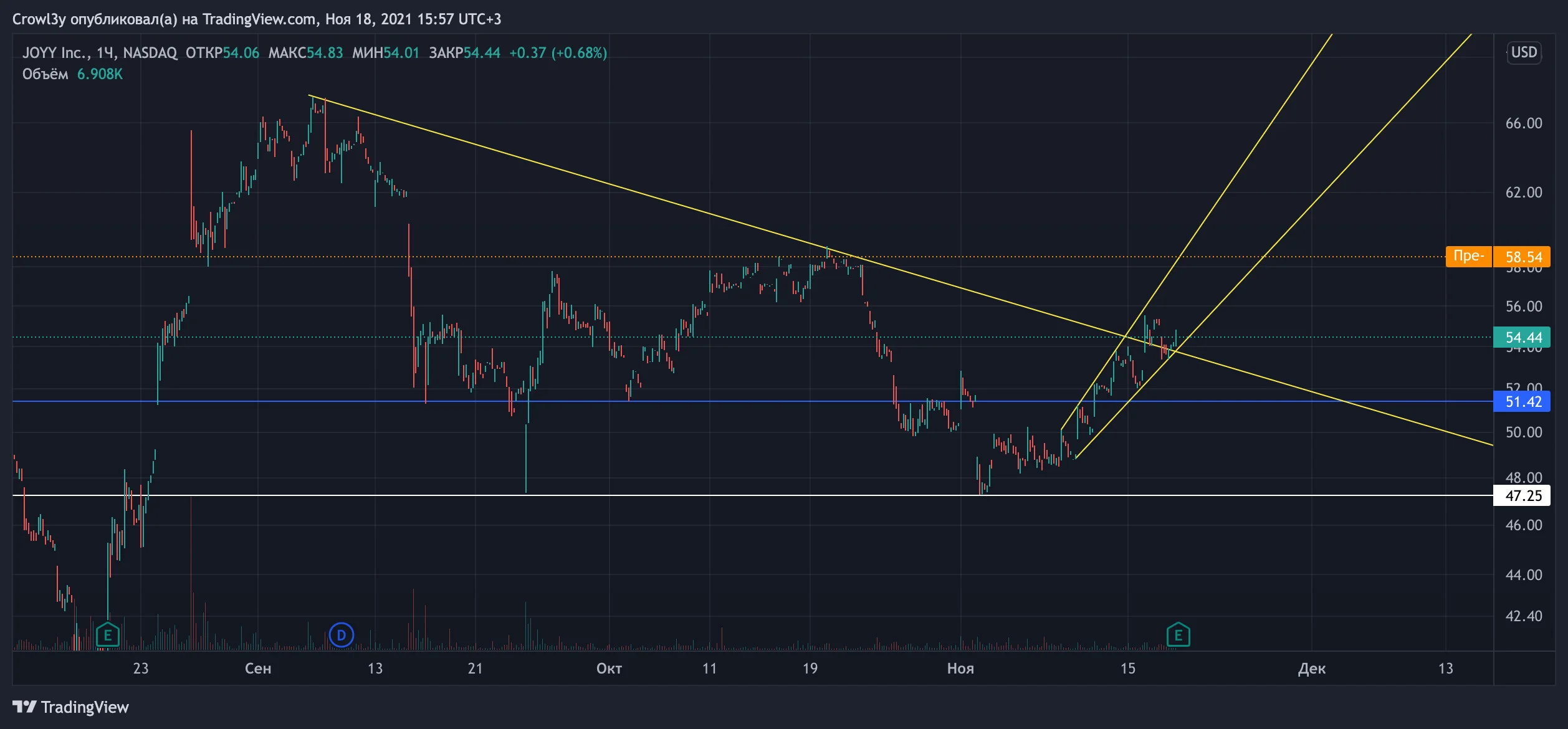Select the 58.54 pre-market price label
Screen dimensions: 1568x729
coord(1521,257)
